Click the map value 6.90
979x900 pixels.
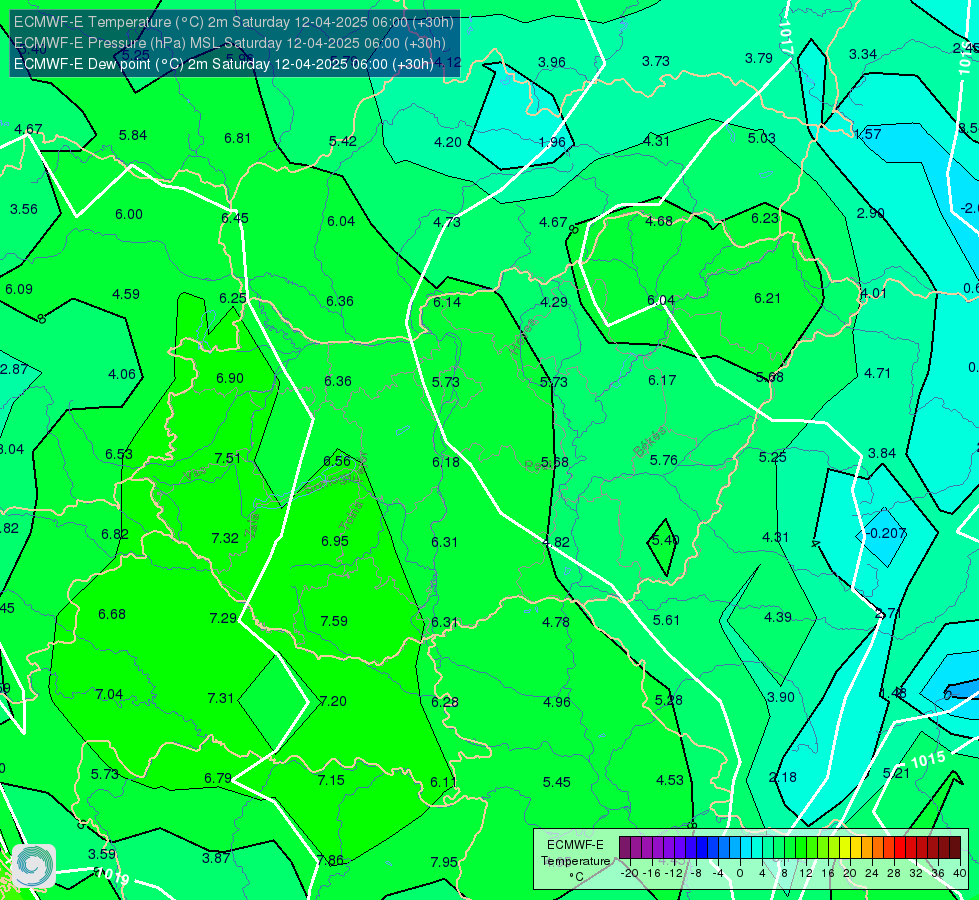(x=230, y=378)
